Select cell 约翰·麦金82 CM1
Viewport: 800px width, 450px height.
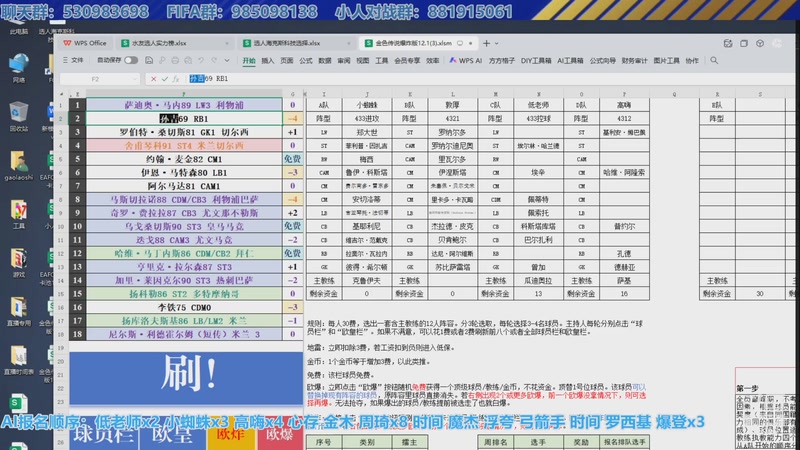[x=184, y=159]
